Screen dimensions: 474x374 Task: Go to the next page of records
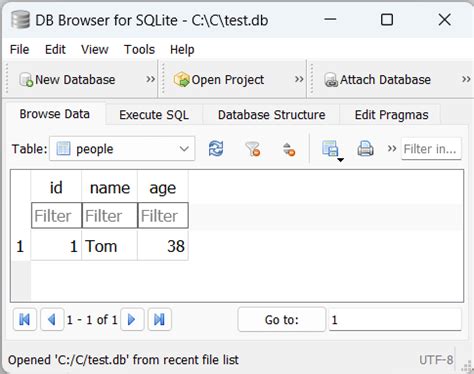pyautogui.click(x=132, y=320)
